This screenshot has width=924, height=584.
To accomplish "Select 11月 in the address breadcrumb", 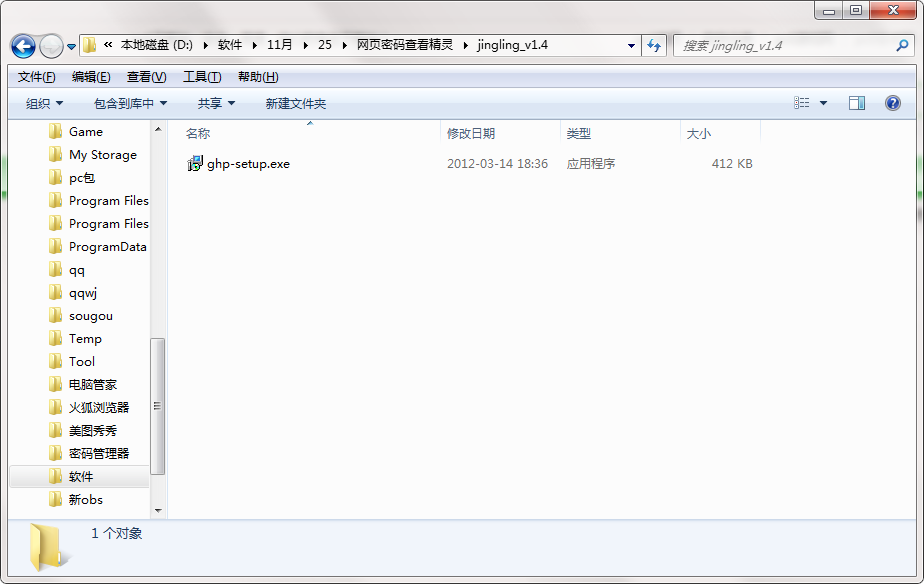I will pos(279,45).
